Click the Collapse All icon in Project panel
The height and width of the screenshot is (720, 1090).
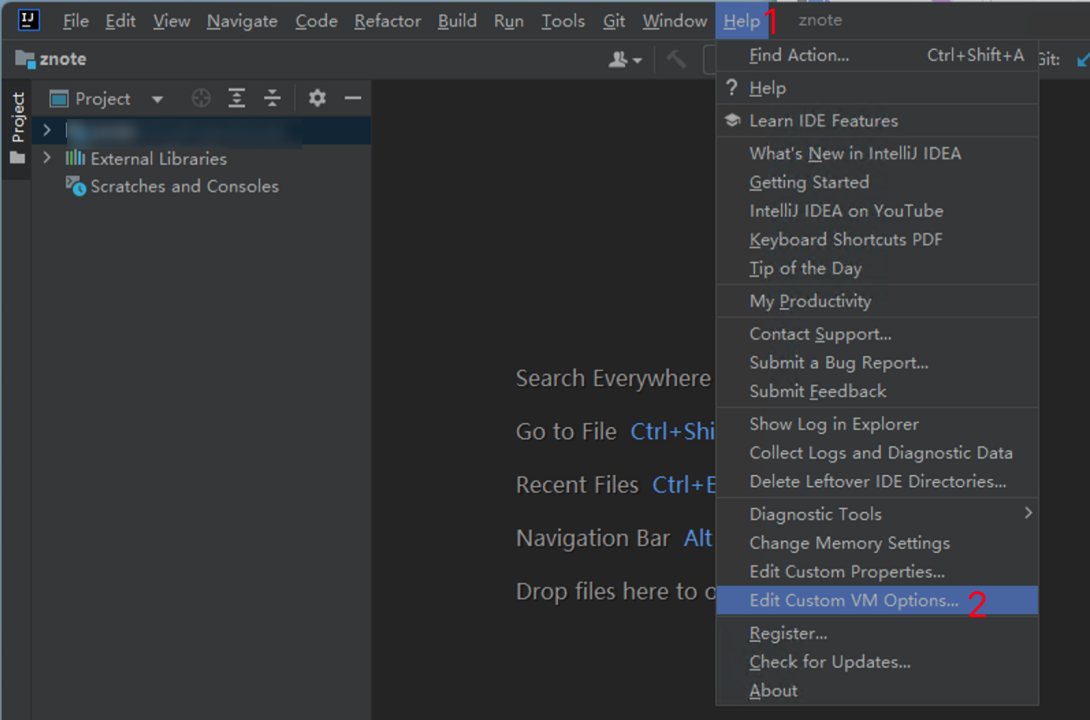click(x=272, y=98)
